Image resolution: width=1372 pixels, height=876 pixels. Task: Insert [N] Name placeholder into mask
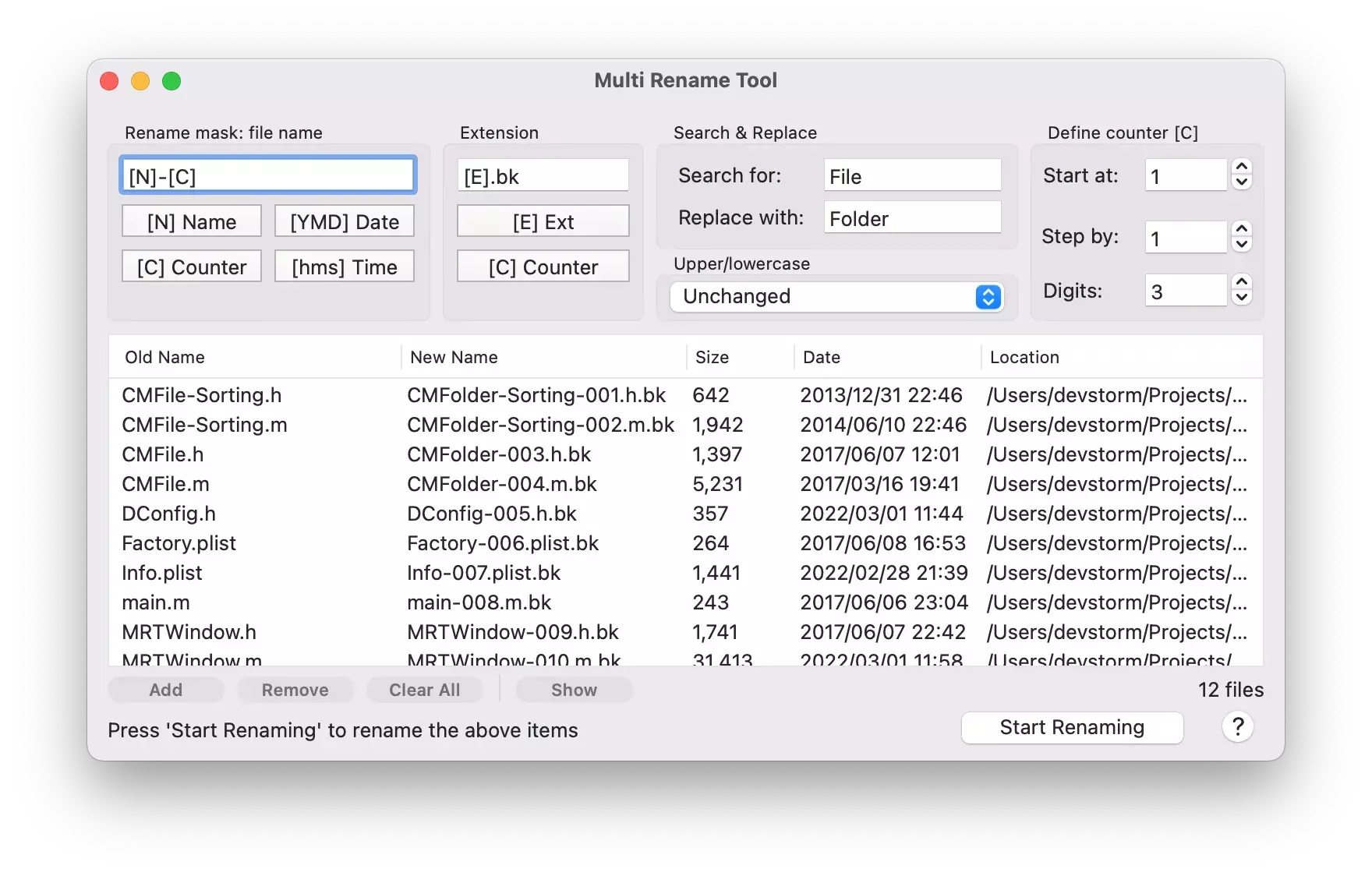pos(192,222)
